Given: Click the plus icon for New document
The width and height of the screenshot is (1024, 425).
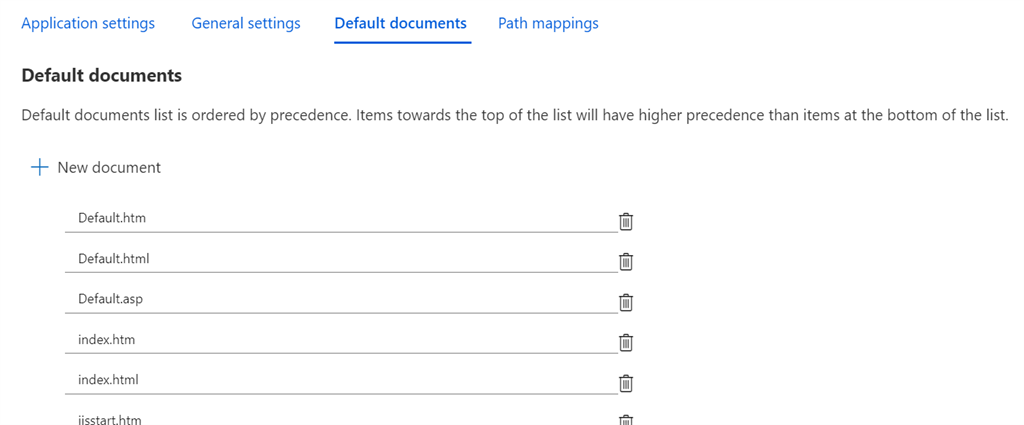Looking at the screenshot, I should click(x=40, y=168).
